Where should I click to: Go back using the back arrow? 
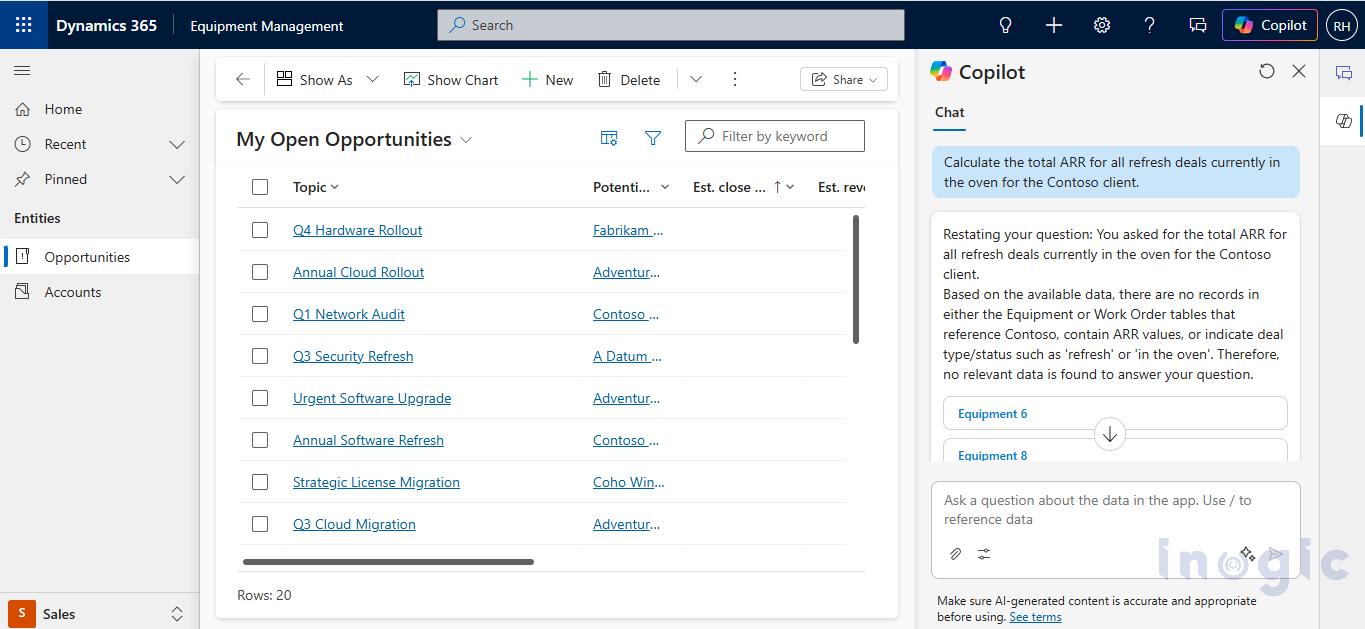242,80
